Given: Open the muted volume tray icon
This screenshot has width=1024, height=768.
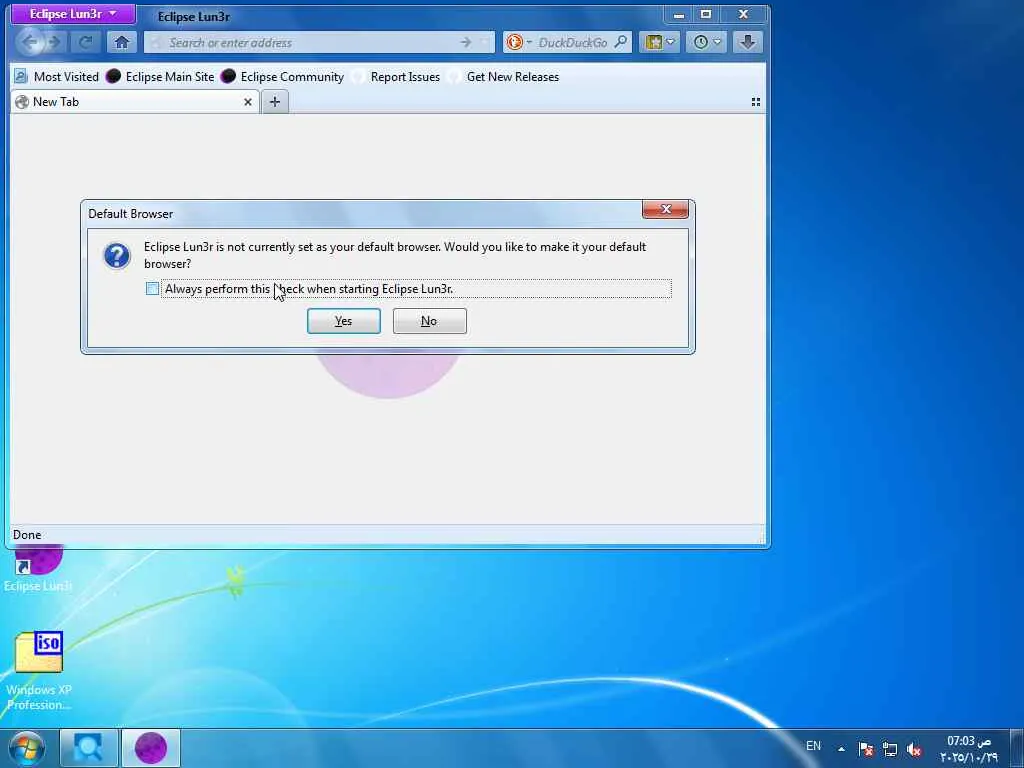Looking at the screenshot, I should click(x=914, y=749).
